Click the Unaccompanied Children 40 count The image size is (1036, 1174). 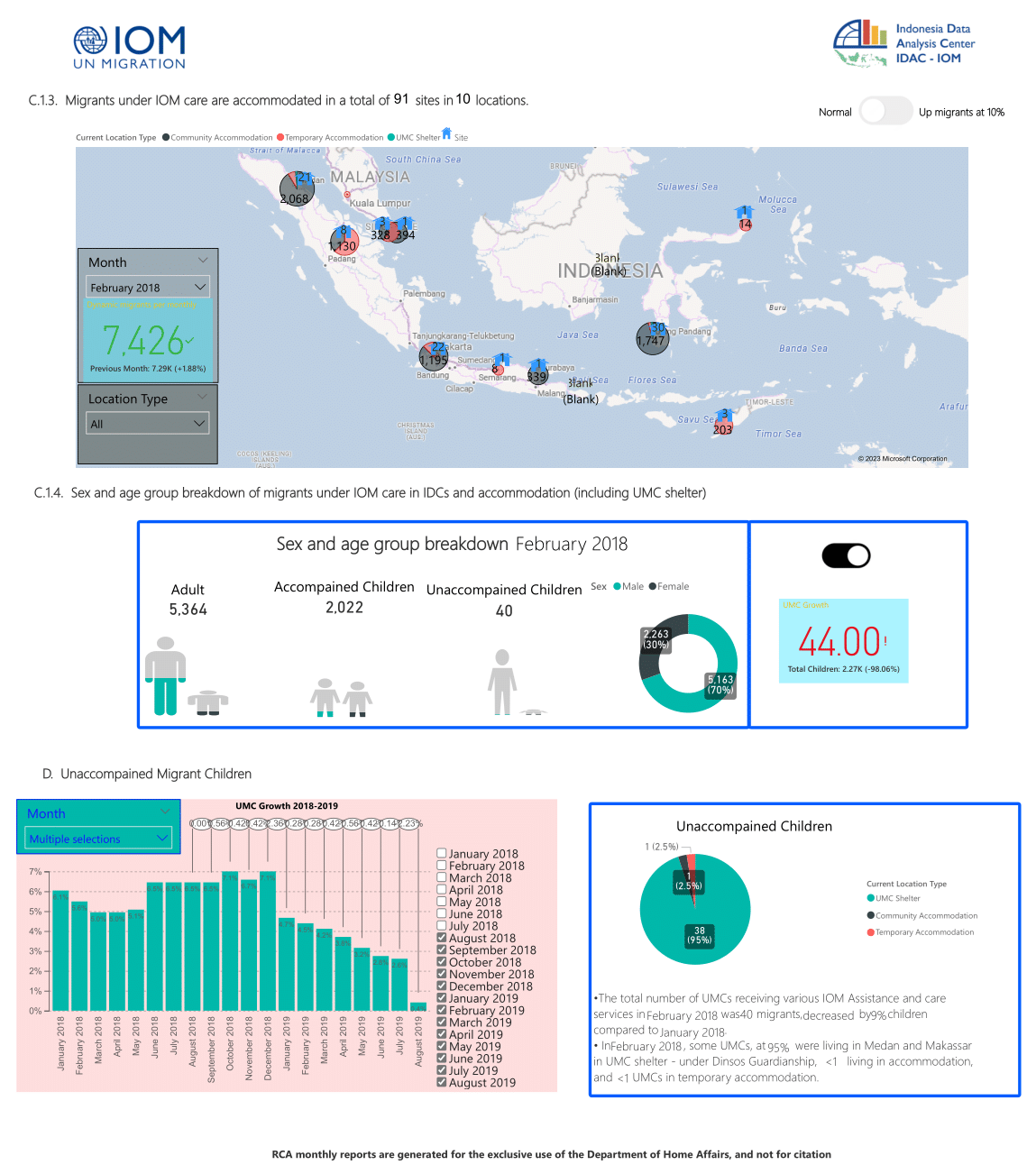[x=504, y=611]
